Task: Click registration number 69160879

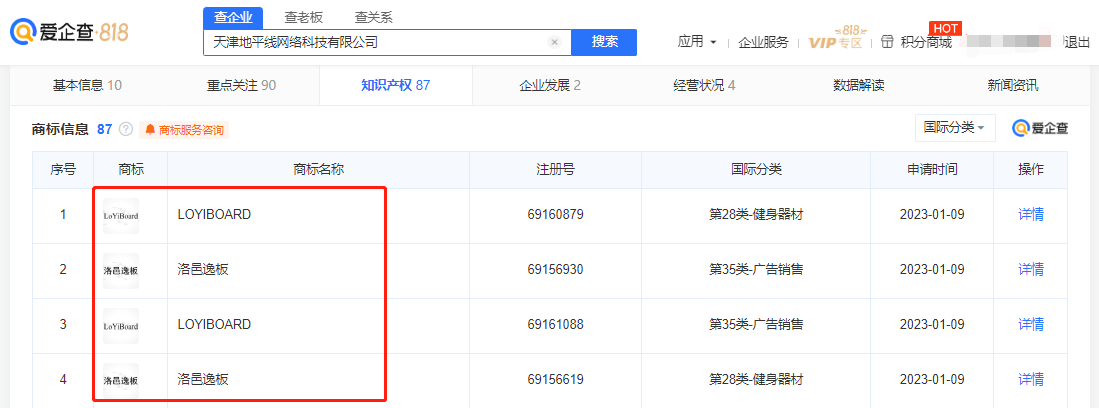Action: click(x=555, y=215)
